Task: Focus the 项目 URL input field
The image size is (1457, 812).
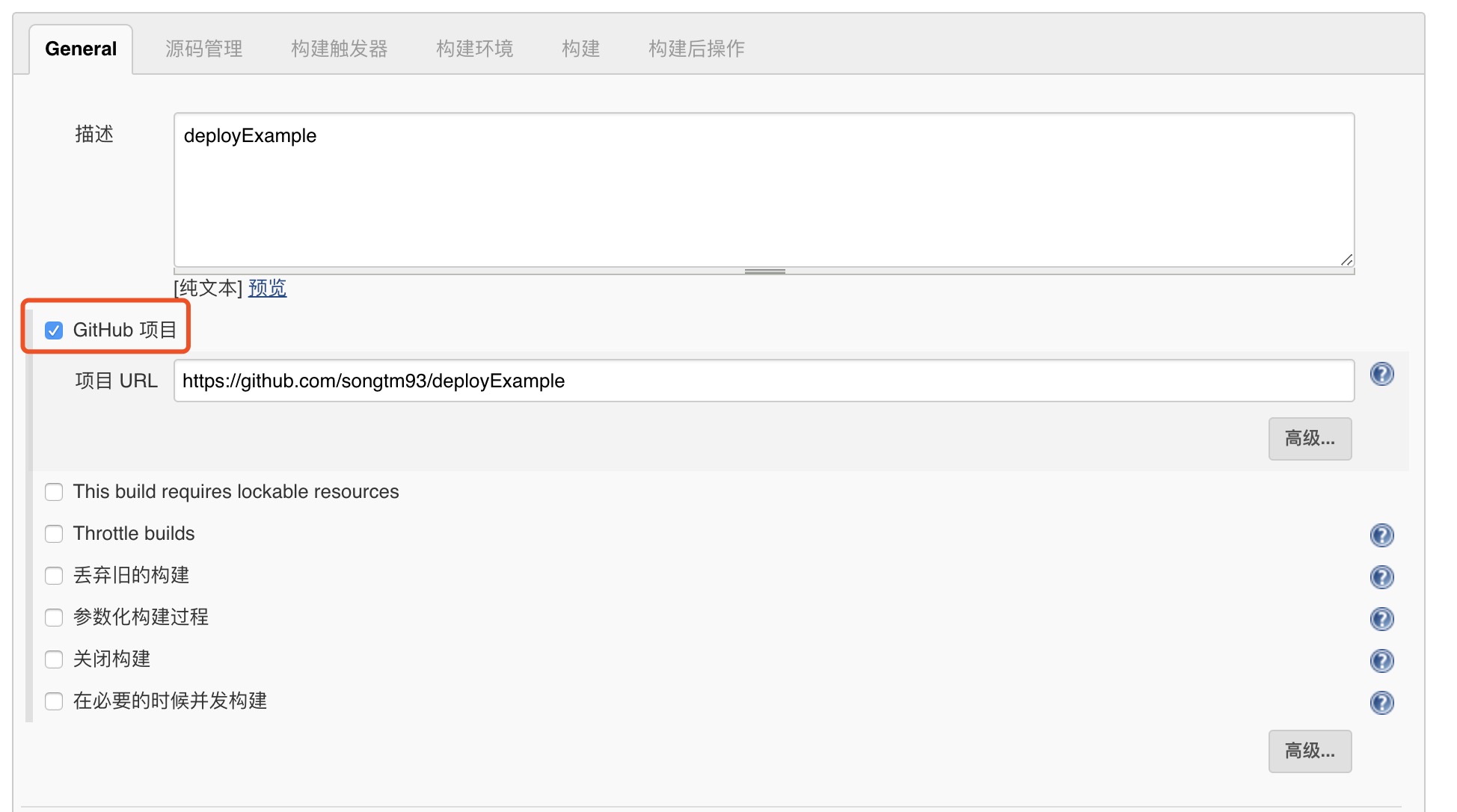Action: click(x=763, y=381)
